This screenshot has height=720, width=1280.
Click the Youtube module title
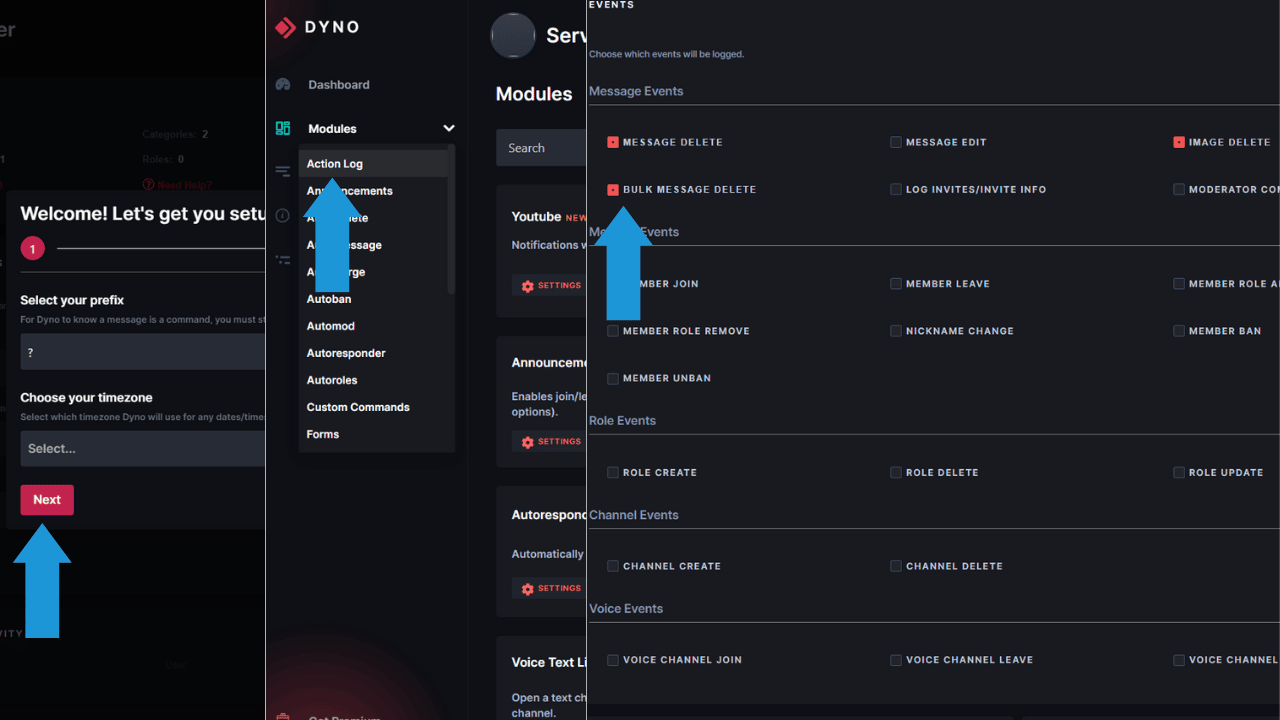point(536,217)
